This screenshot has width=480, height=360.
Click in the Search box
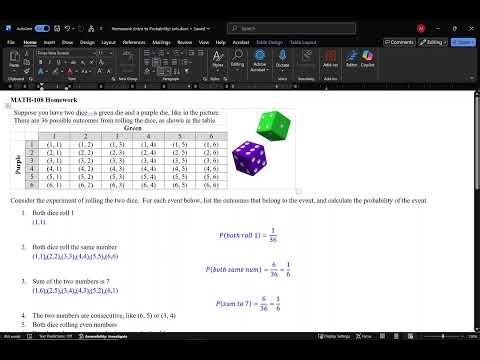pyautogui.click(x=292, y=29)
